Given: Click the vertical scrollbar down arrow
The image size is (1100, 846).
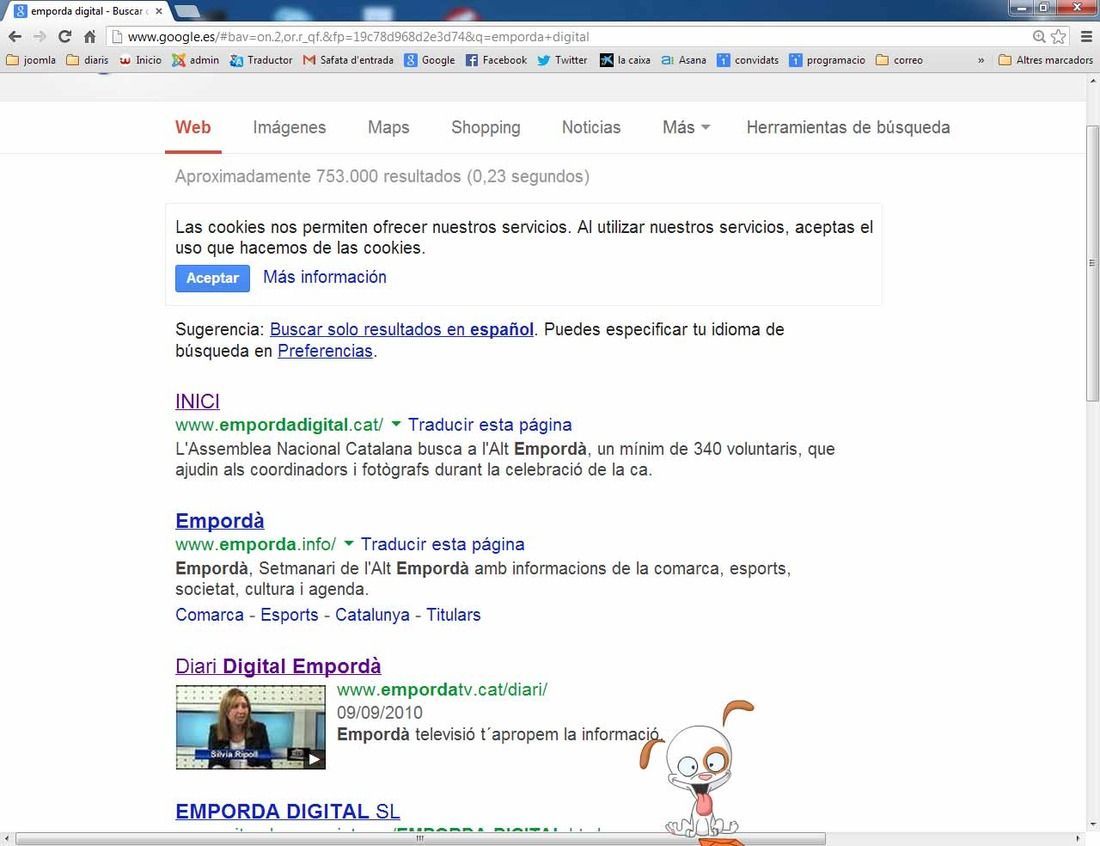Looking at the screenshot, I should point(1092,824).
